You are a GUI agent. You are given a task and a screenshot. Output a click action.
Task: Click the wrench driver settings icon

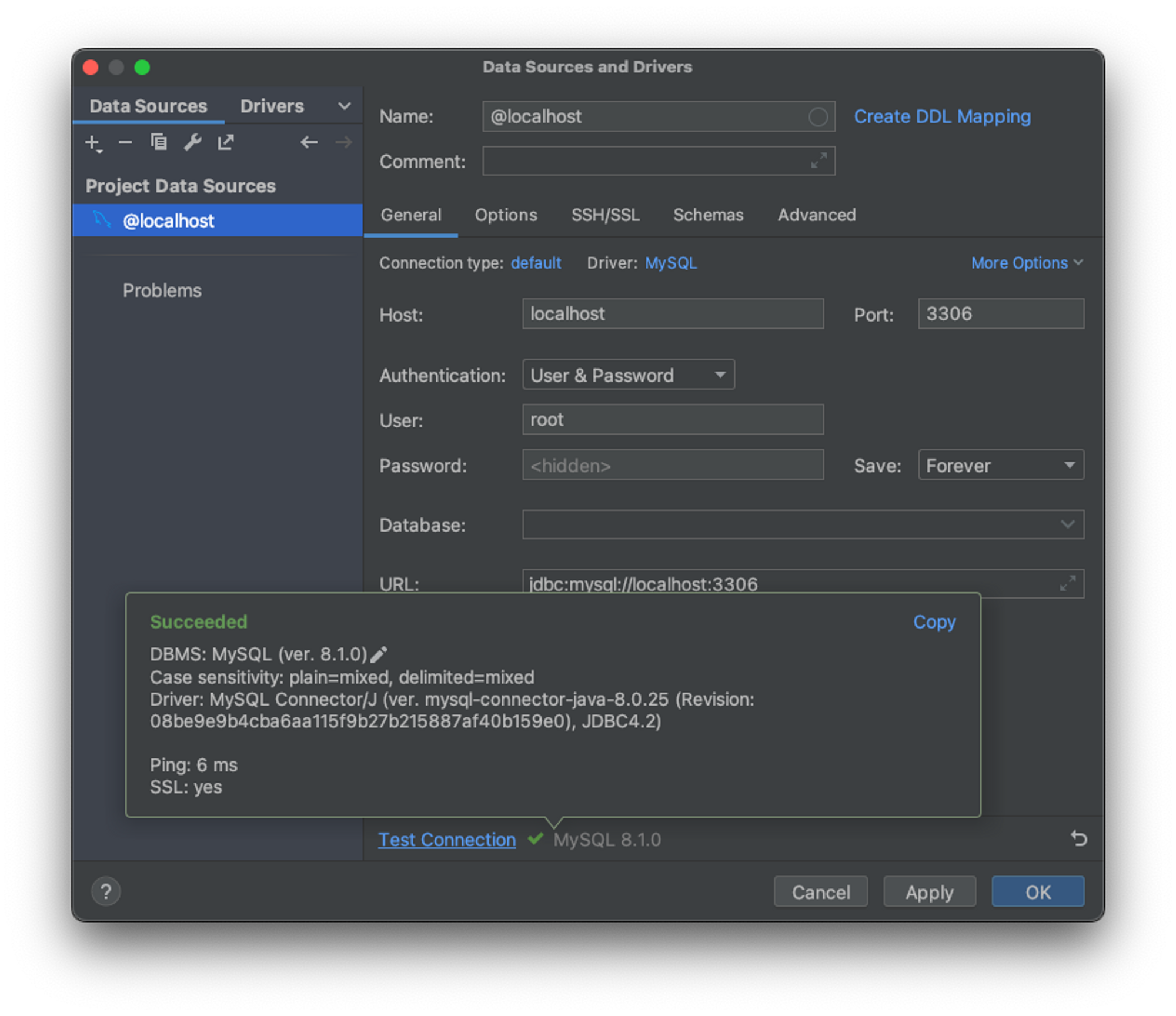point(192,142)
